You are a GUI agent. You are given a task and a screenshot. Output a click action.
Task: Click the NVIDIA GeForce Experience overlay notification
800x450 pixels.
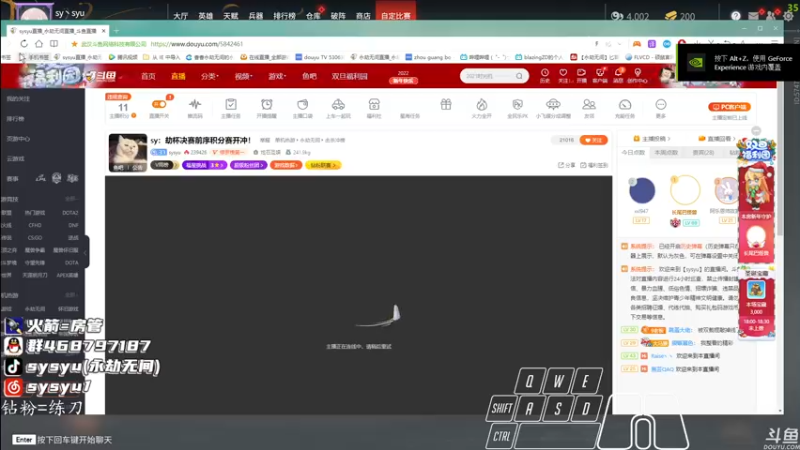pyautogui.click(x=738, y=62)
